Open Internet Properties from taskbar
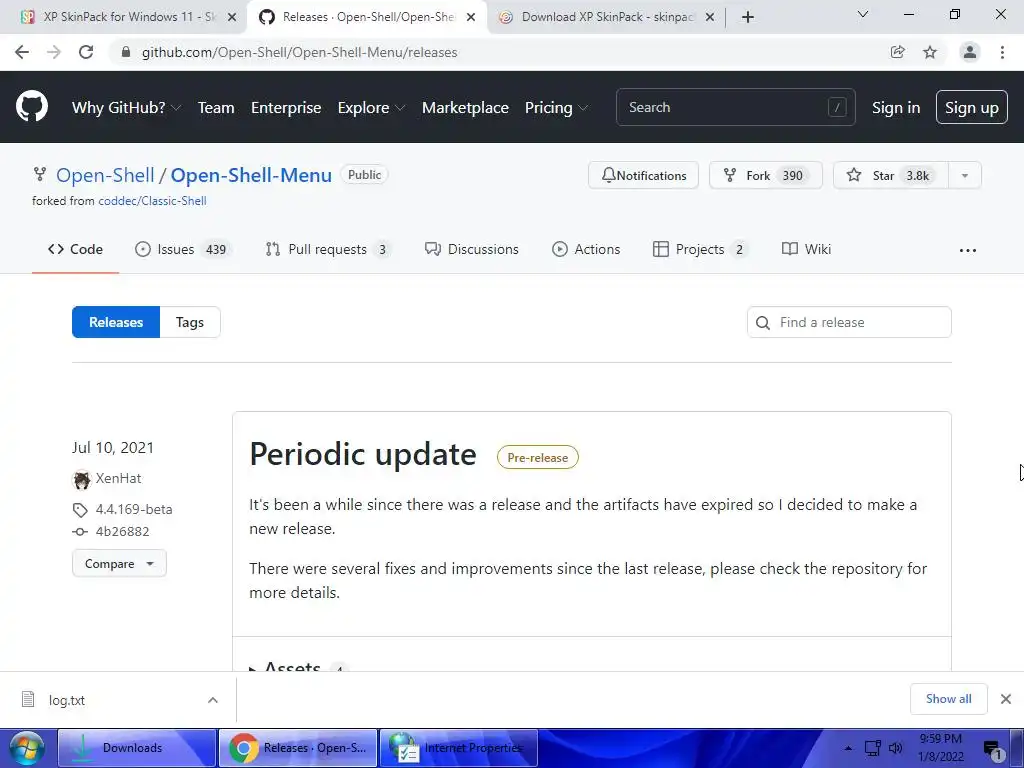 click(x=458, y=748)
